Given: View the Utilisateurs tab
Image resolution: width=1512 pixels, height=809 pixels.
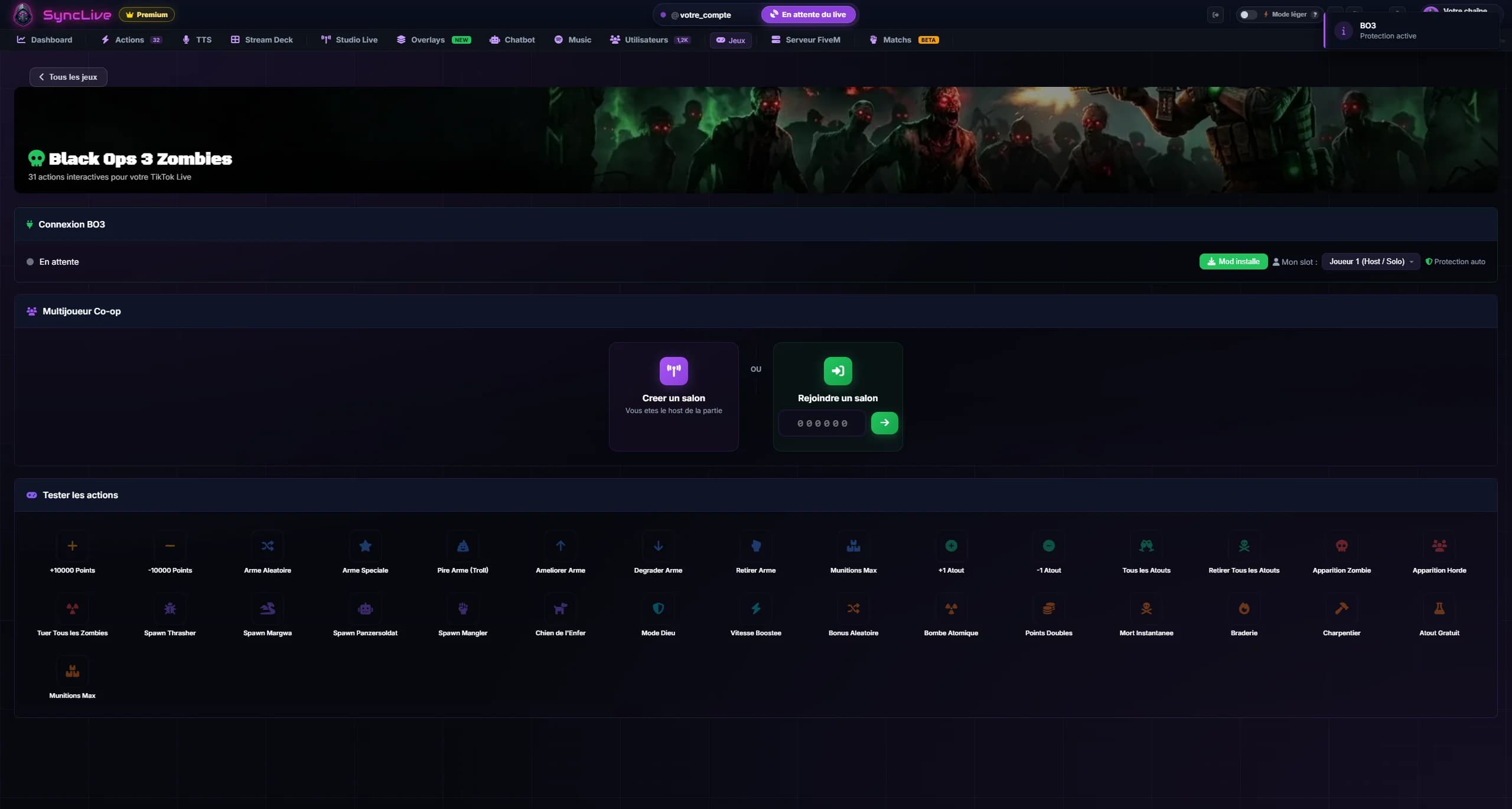Looking at the screenshot, I should (650, 40).
